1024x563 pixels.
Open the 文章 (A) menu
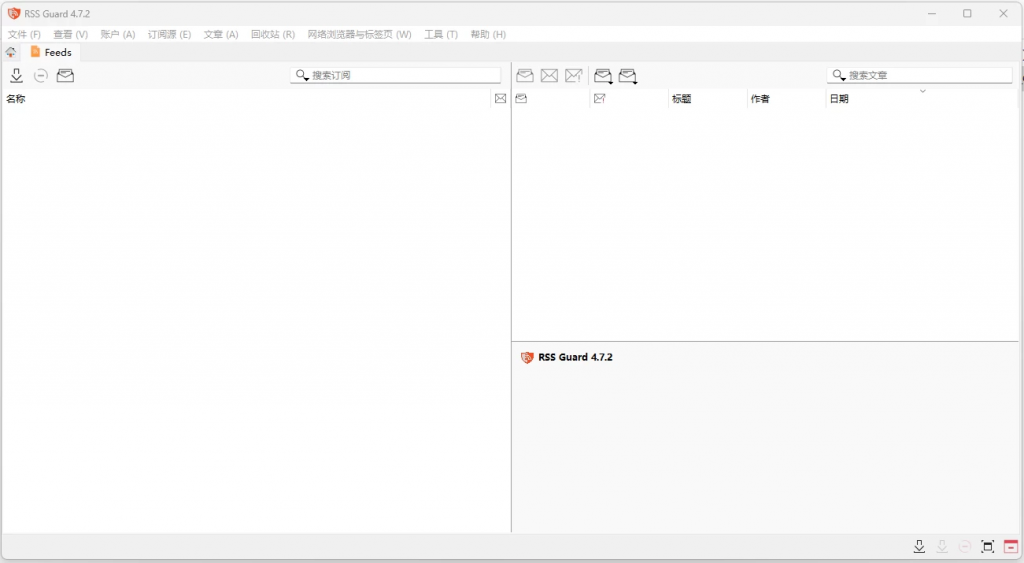pyautogui.click(x=221, y=34)
